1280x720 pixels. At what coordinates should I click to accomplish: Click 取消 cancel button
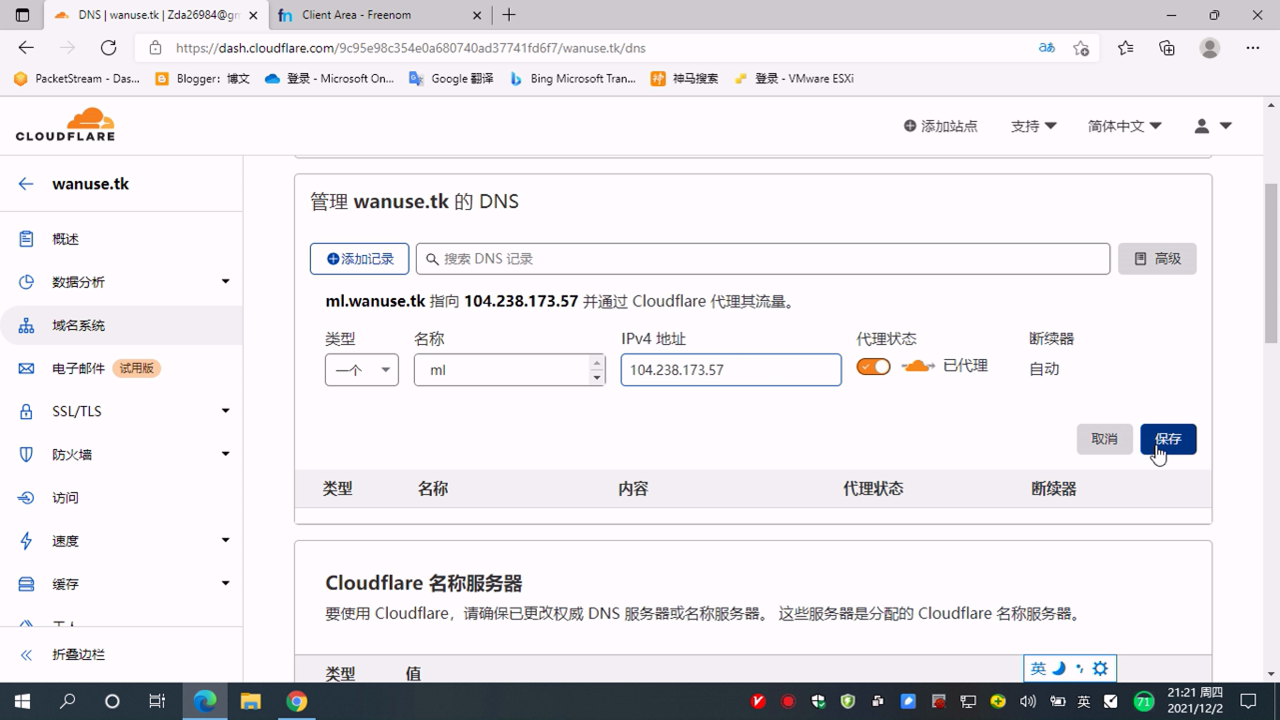click(x=1104, y=439)
